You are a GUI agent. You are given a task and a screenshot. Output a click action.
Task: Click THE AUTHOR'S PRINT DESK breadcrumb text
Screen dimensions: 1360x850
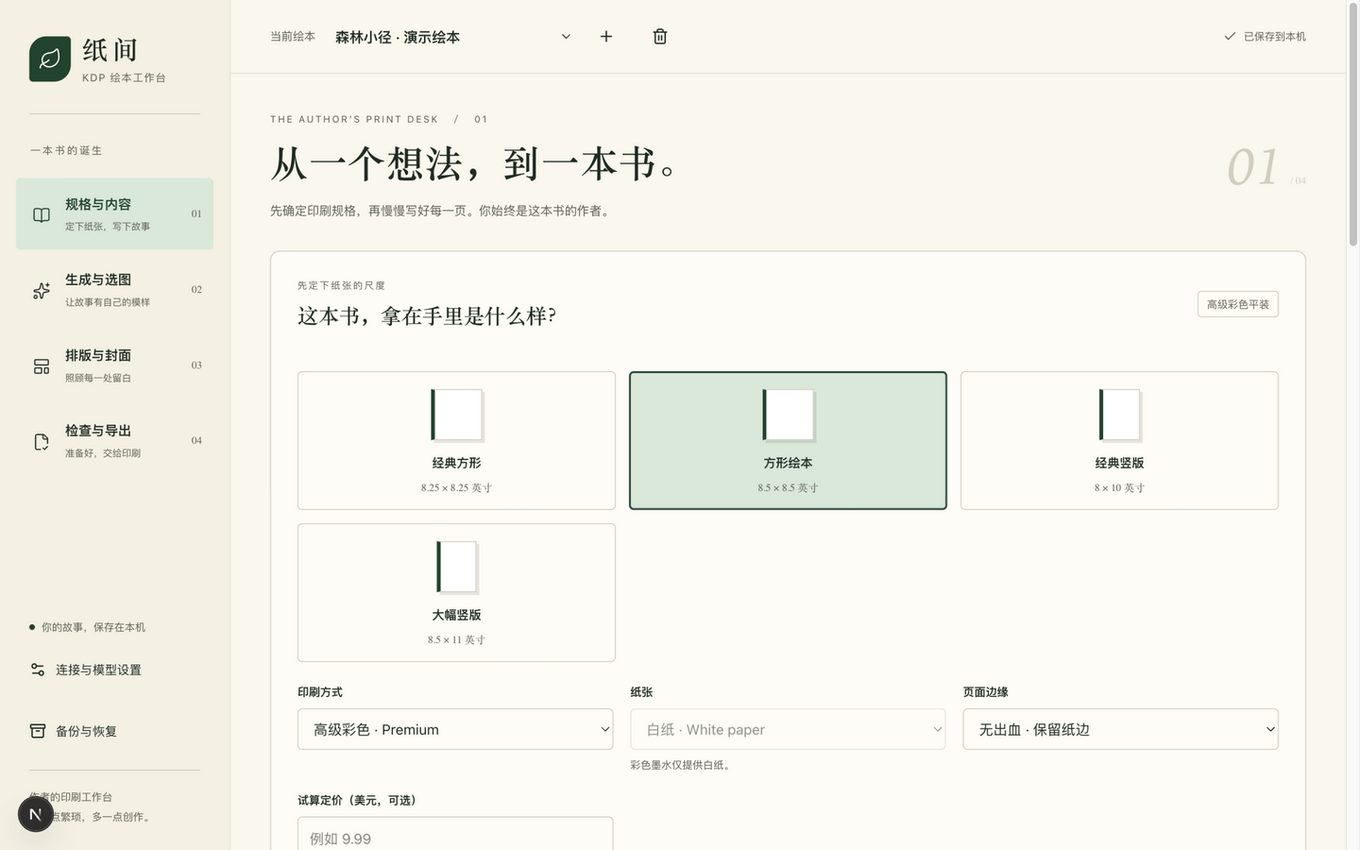(354, 119)
